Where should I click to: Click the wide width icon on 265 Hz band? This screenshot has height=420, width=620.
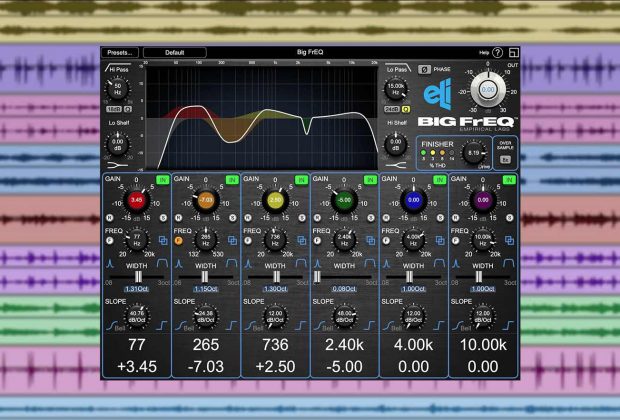point(232,263)
